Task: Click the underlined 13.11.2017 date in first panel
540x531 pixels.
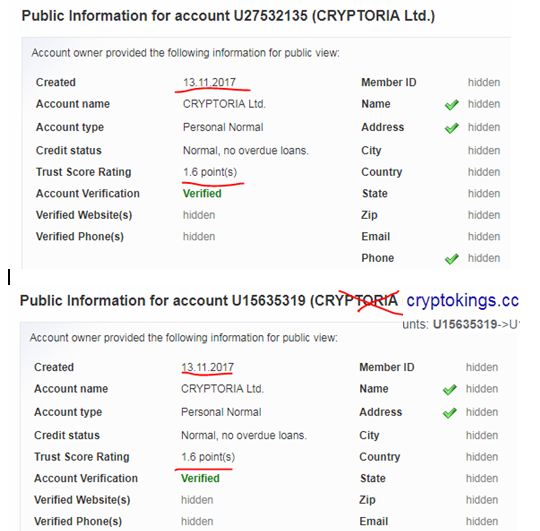Action: pos(209,82)
